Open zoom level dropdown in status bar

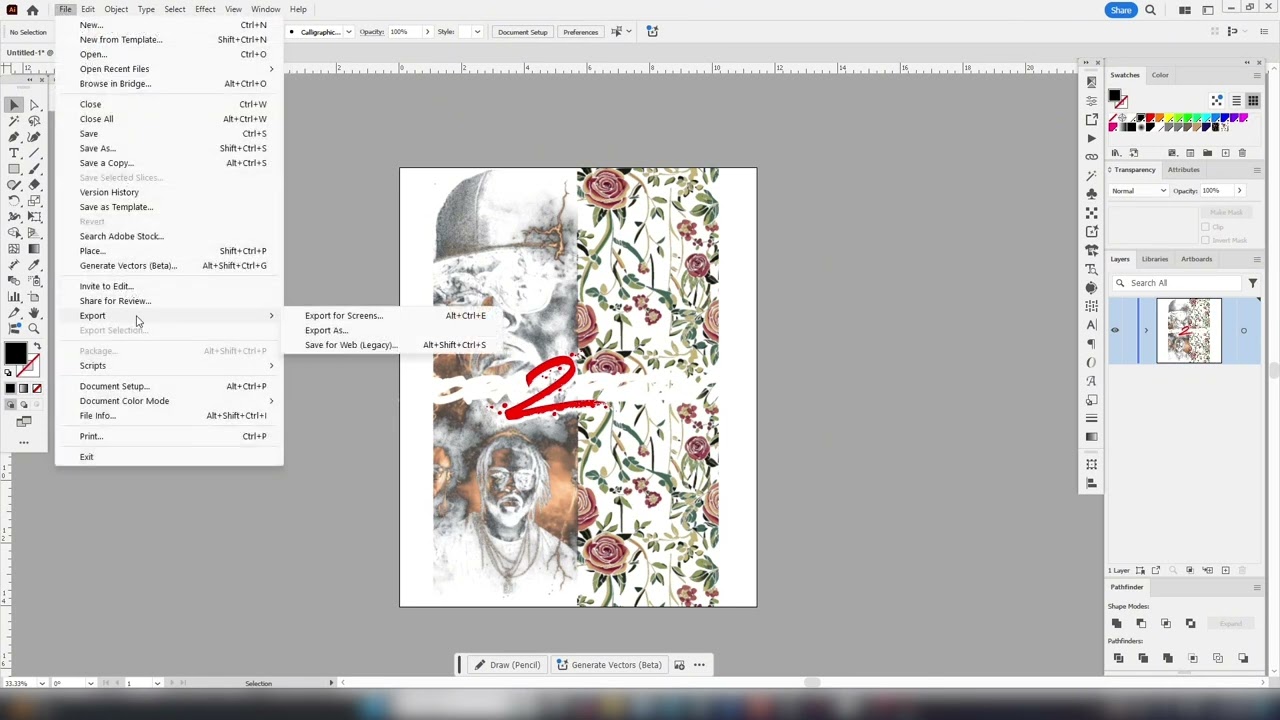42,683
